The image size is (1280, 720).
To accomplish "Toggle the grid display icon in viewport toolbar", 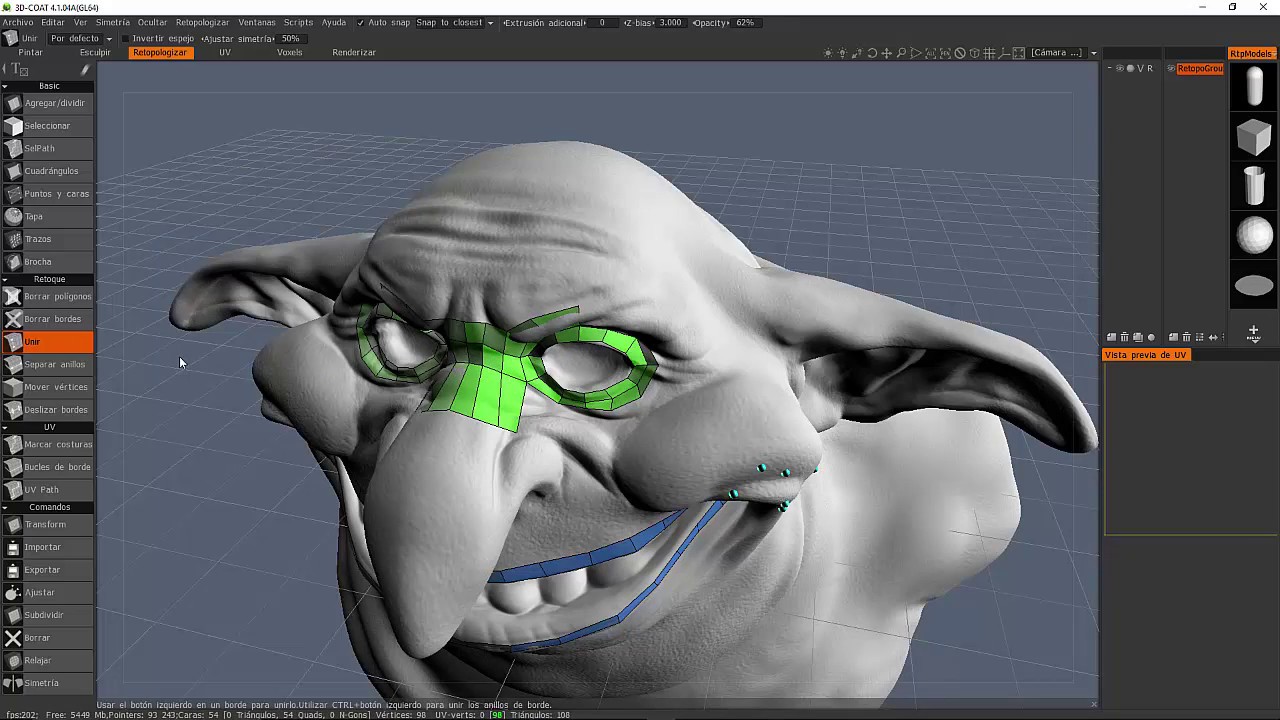I will click(x=989, y=53).
